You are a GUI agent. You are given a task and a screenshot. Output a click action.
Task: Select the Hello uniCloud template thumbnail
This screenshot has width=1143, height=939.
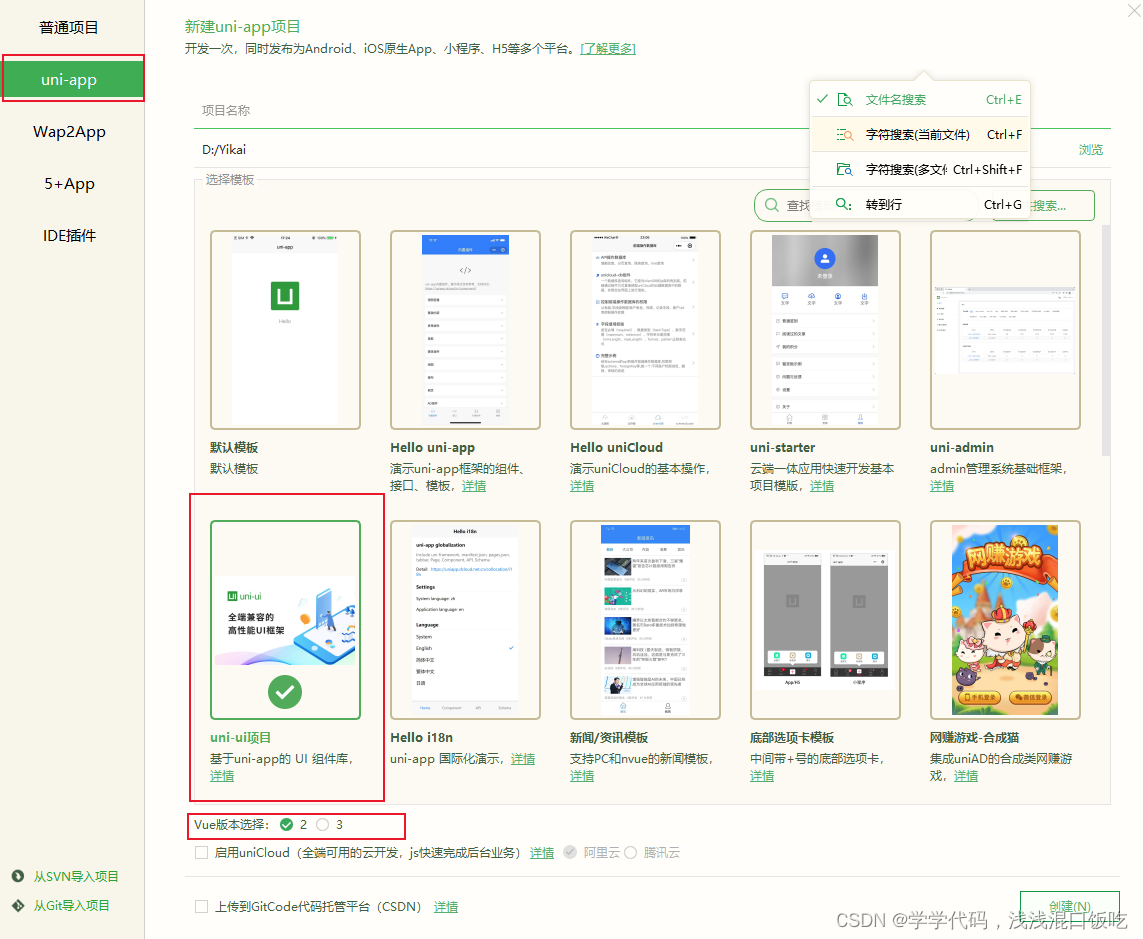click(x=645, y=330)
